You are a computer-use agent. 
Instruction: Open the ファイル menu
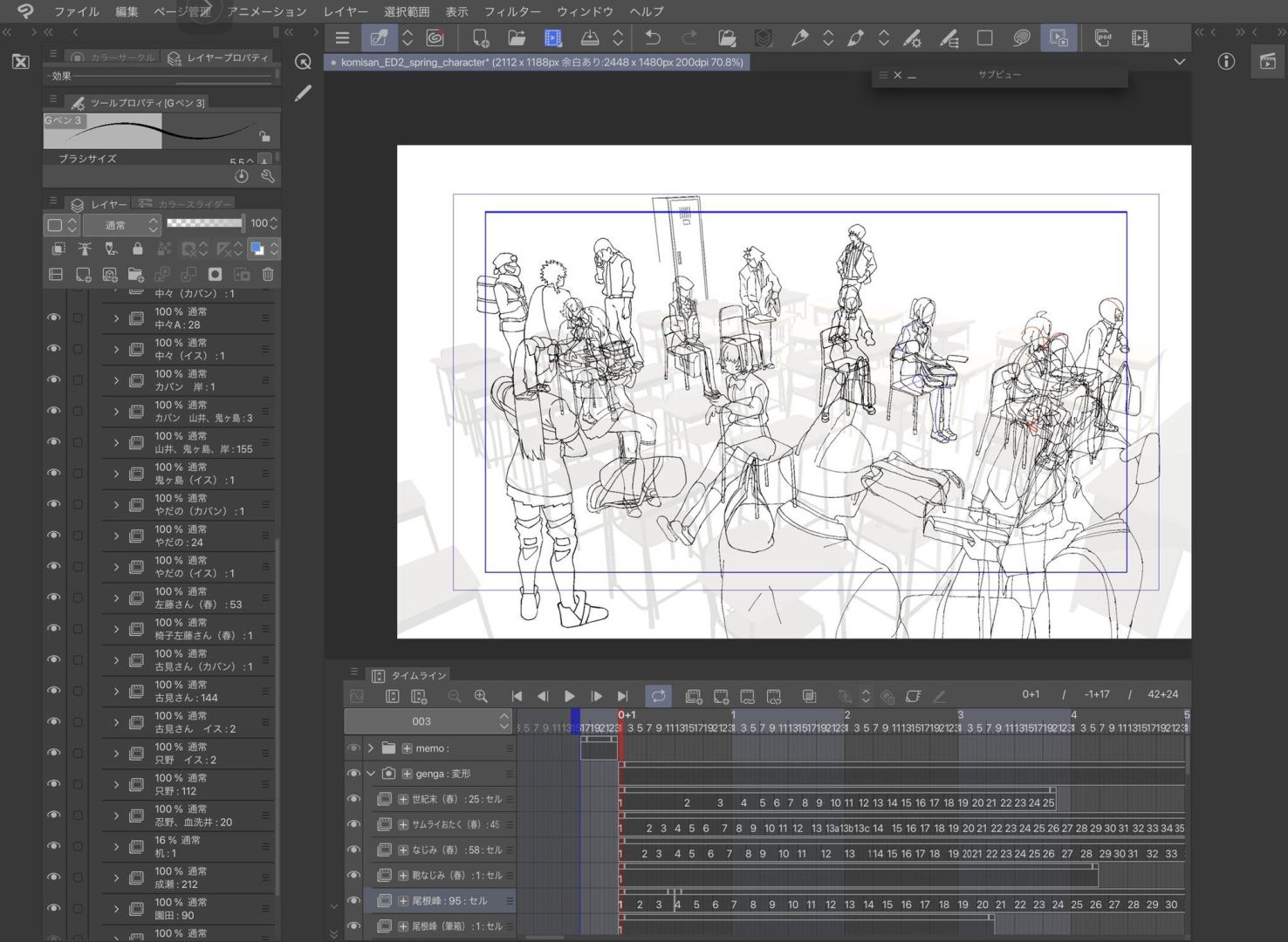(76, 11)
